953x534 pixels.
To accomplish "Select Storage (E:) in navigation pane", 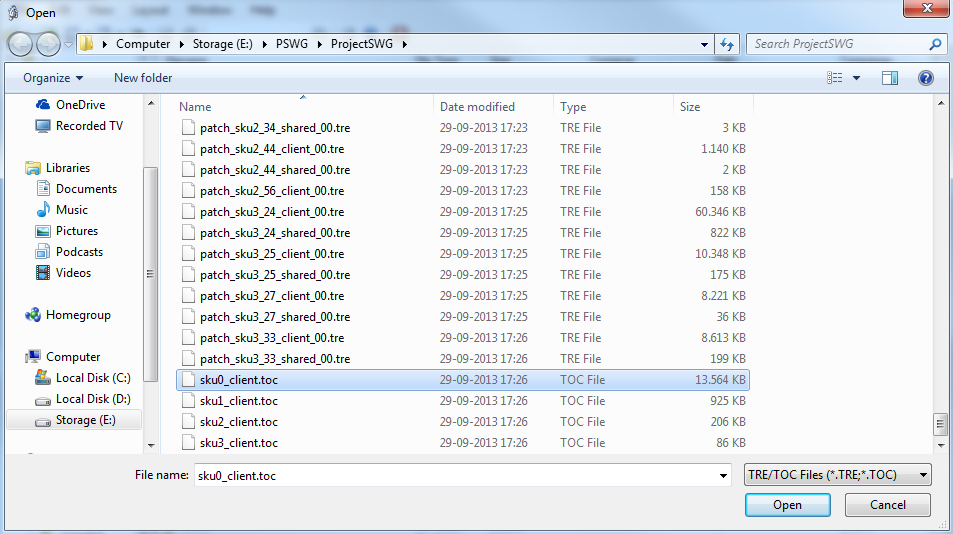I will pyautogui.click(x=74, y=420).
